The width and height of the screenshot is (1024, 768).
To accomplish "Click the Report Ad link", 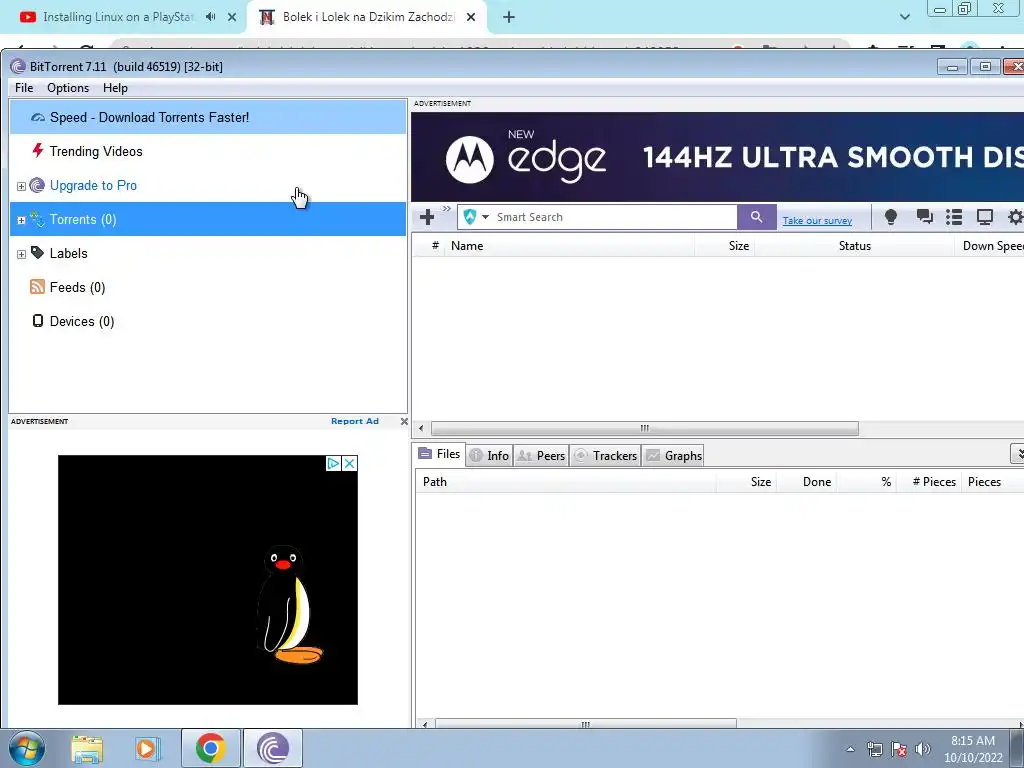I will [x=355, y=421].
